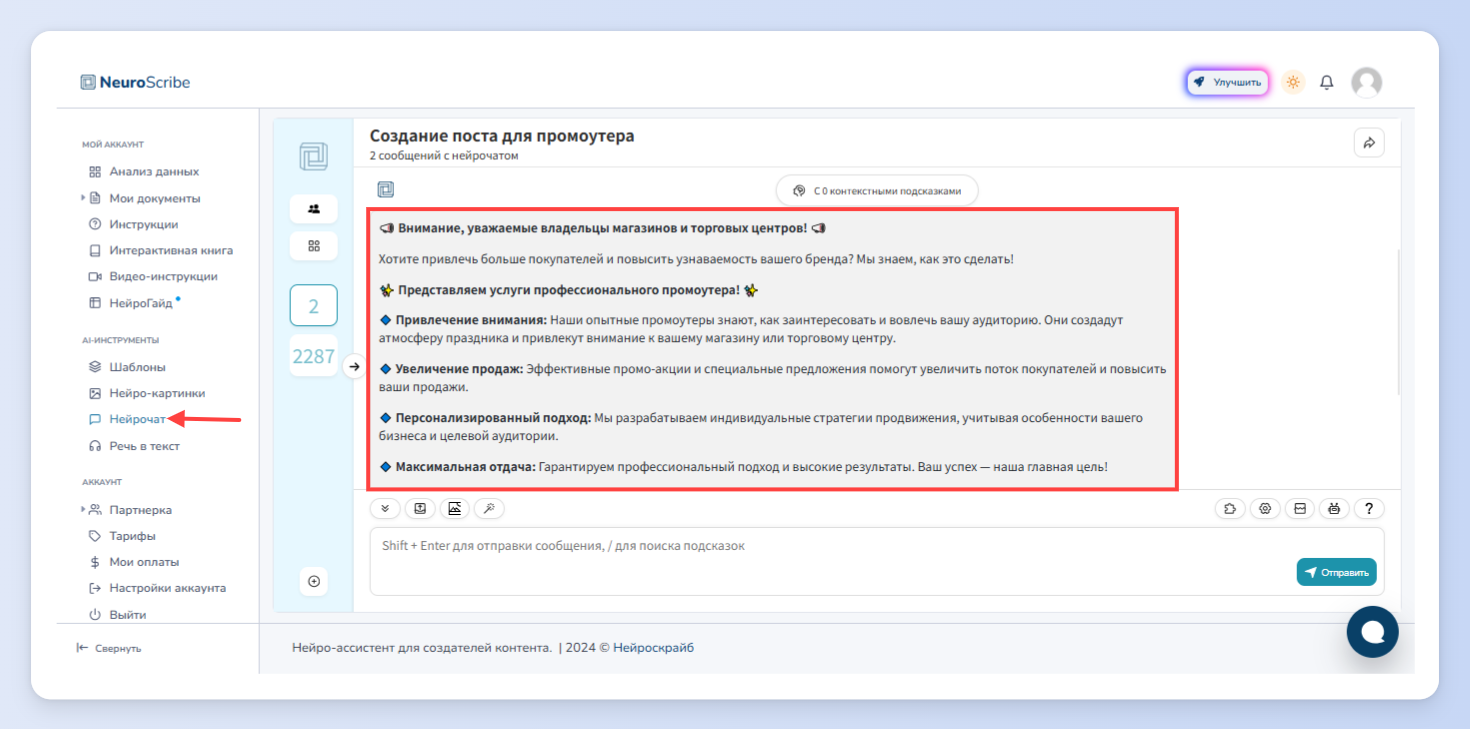This screenshot has height=729, width=1470.
Task: Click the Нейроскрайб footer link
Action: [x=653, y=648]
